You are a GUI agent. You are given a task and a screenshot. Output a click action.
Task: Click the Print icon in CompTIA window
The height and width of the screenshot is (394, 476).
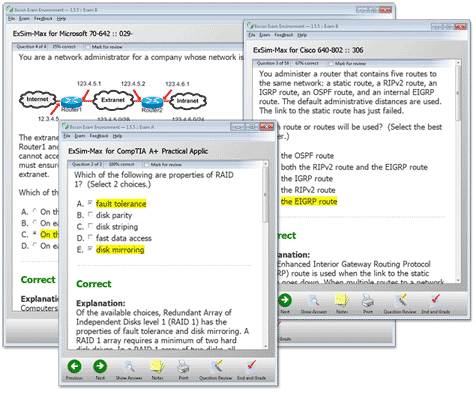point(183,367)
